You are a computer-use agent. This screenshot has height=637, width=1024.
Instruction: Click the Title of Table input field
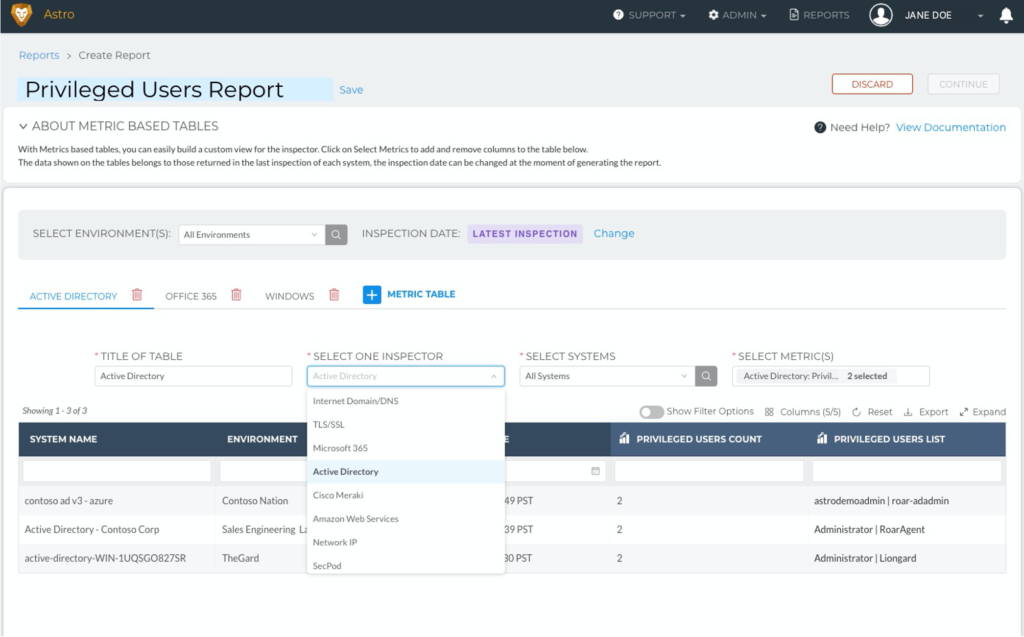coord(193,376)
